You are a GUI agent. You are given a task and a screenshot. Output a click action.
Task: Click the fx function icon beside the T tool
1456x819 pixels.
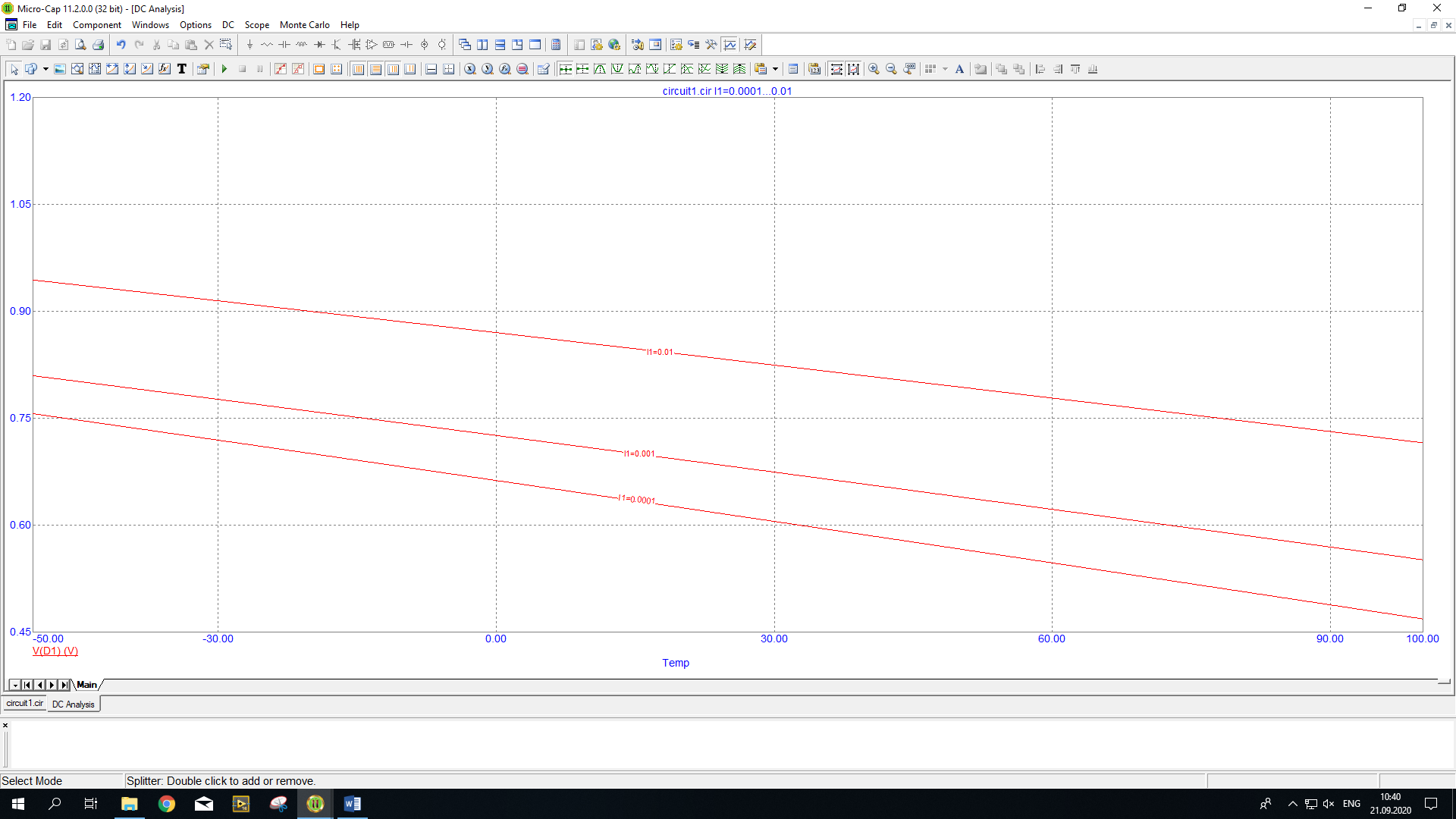click(x=165, y=69)
